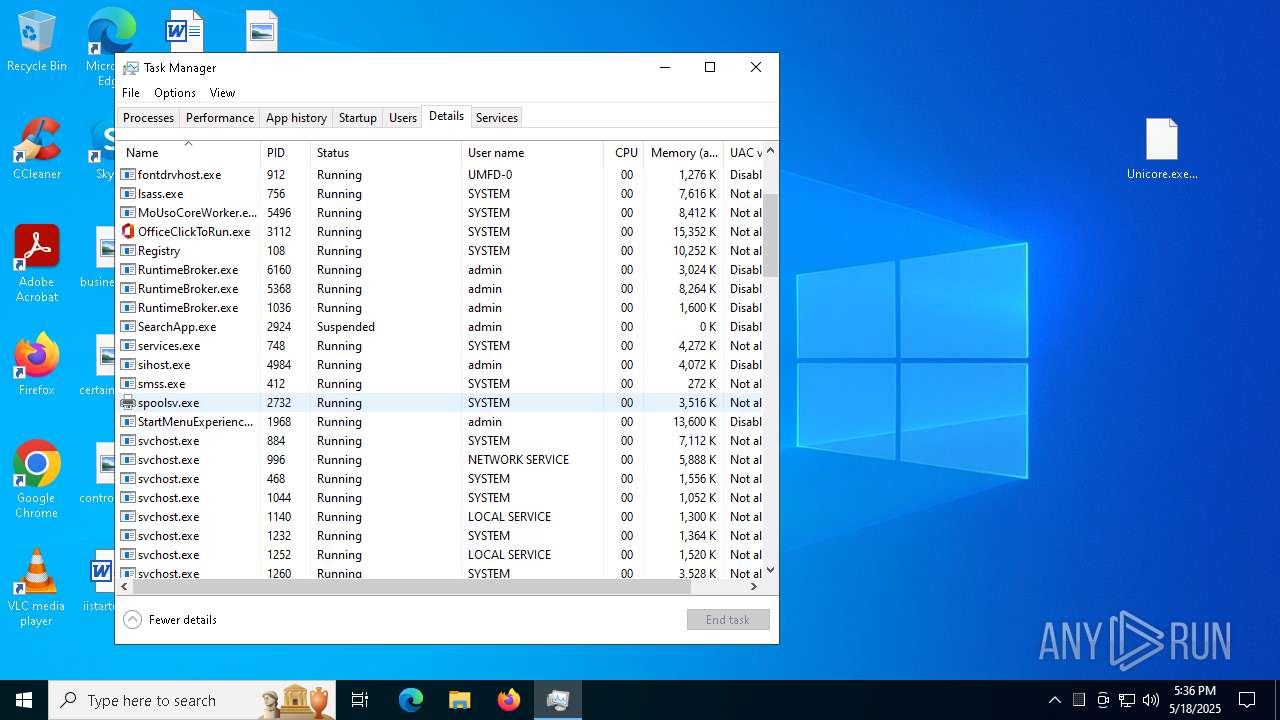This screenshot has width=1280, height=720.
Task: Select RuntimeBroker.exe with PID 1036
Action: [440, 308]
